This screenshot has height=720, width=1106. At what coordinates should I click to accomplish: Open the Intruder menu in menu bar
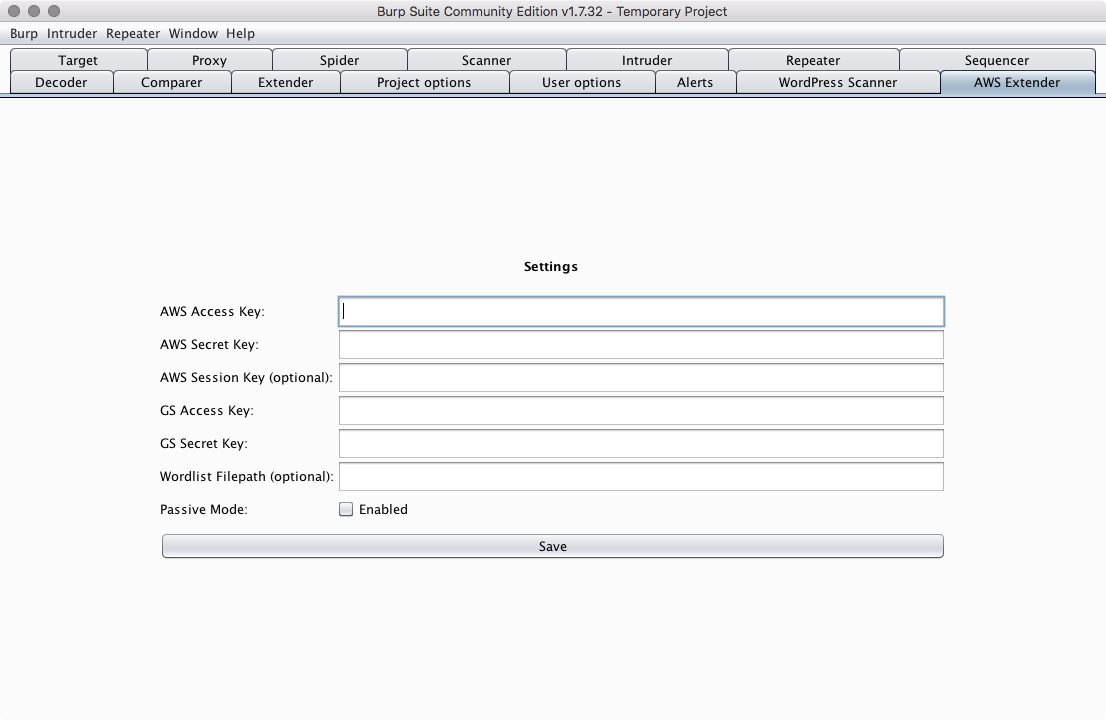[72, 33]
